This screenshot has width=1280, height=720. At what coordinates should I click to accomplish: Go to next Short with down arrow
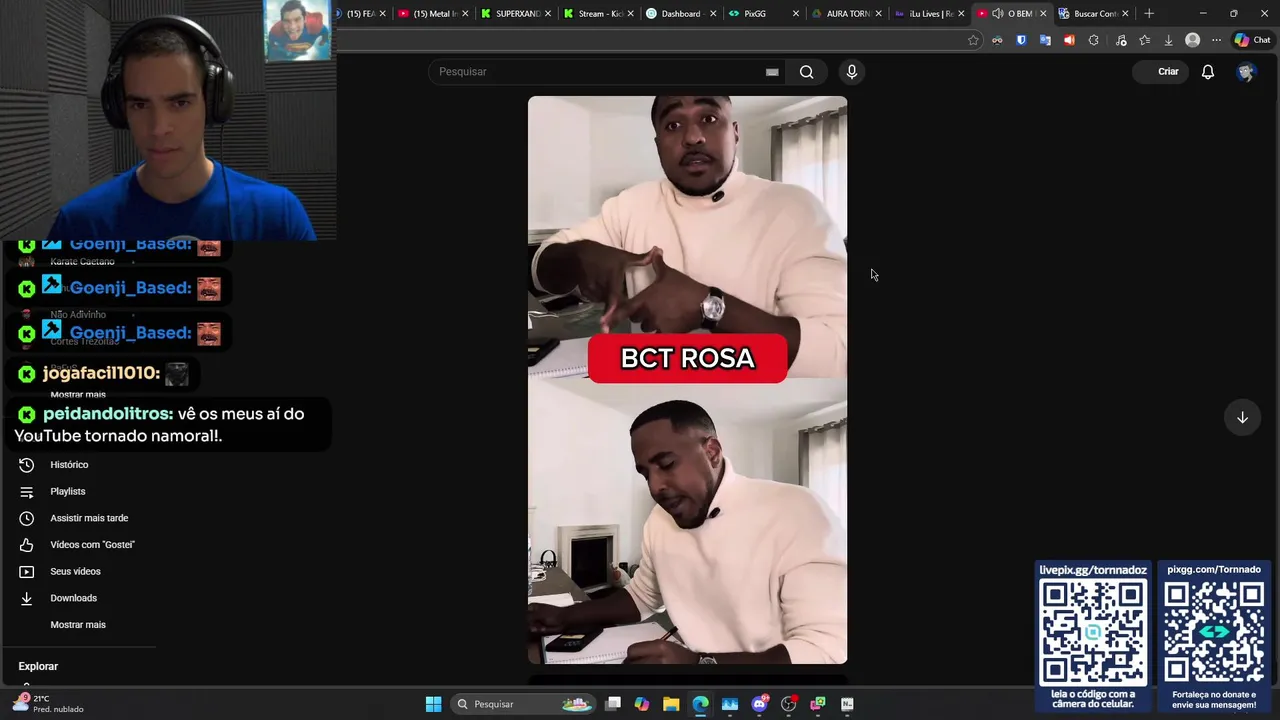(x=1242, y=418)
